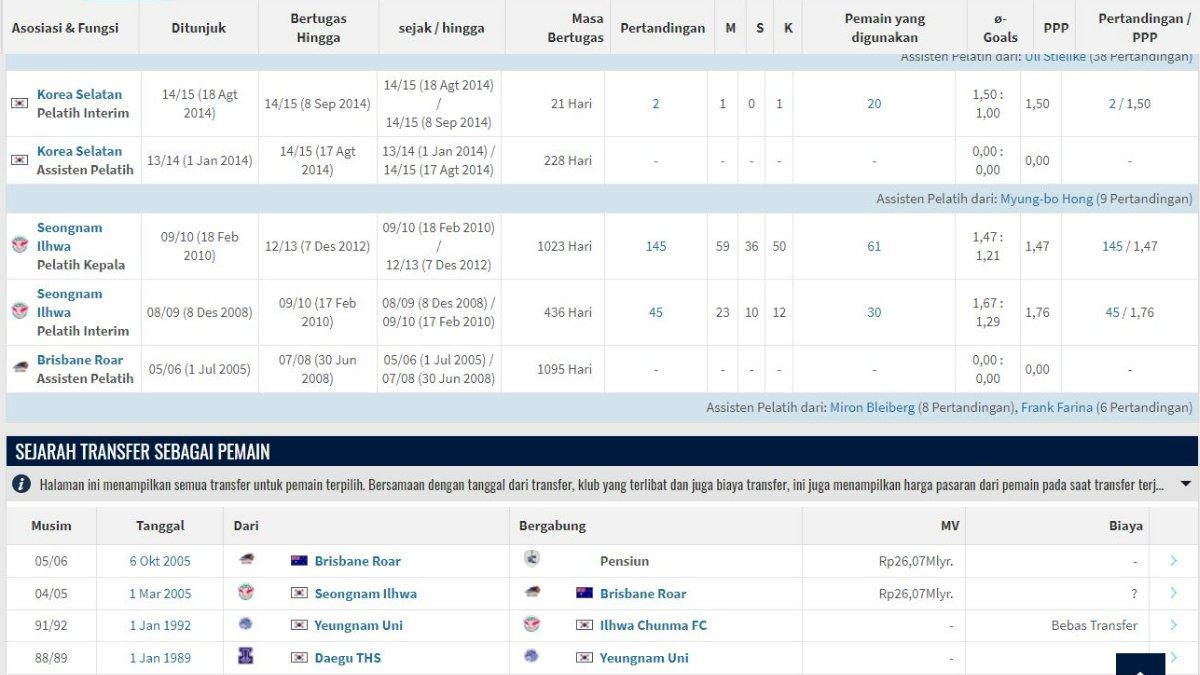View the 61 players used link
The width and height of the screenshot is (1200, 675).
click(874, 246)
